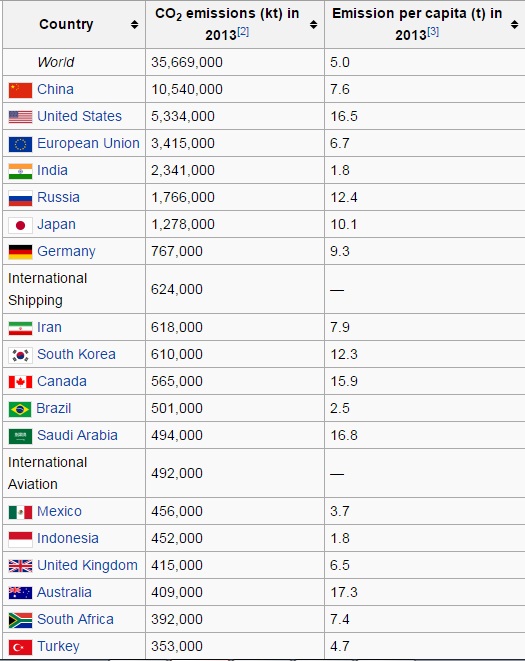Select the World row label
The width and height of the screenshot is (525, 661).
56,62
